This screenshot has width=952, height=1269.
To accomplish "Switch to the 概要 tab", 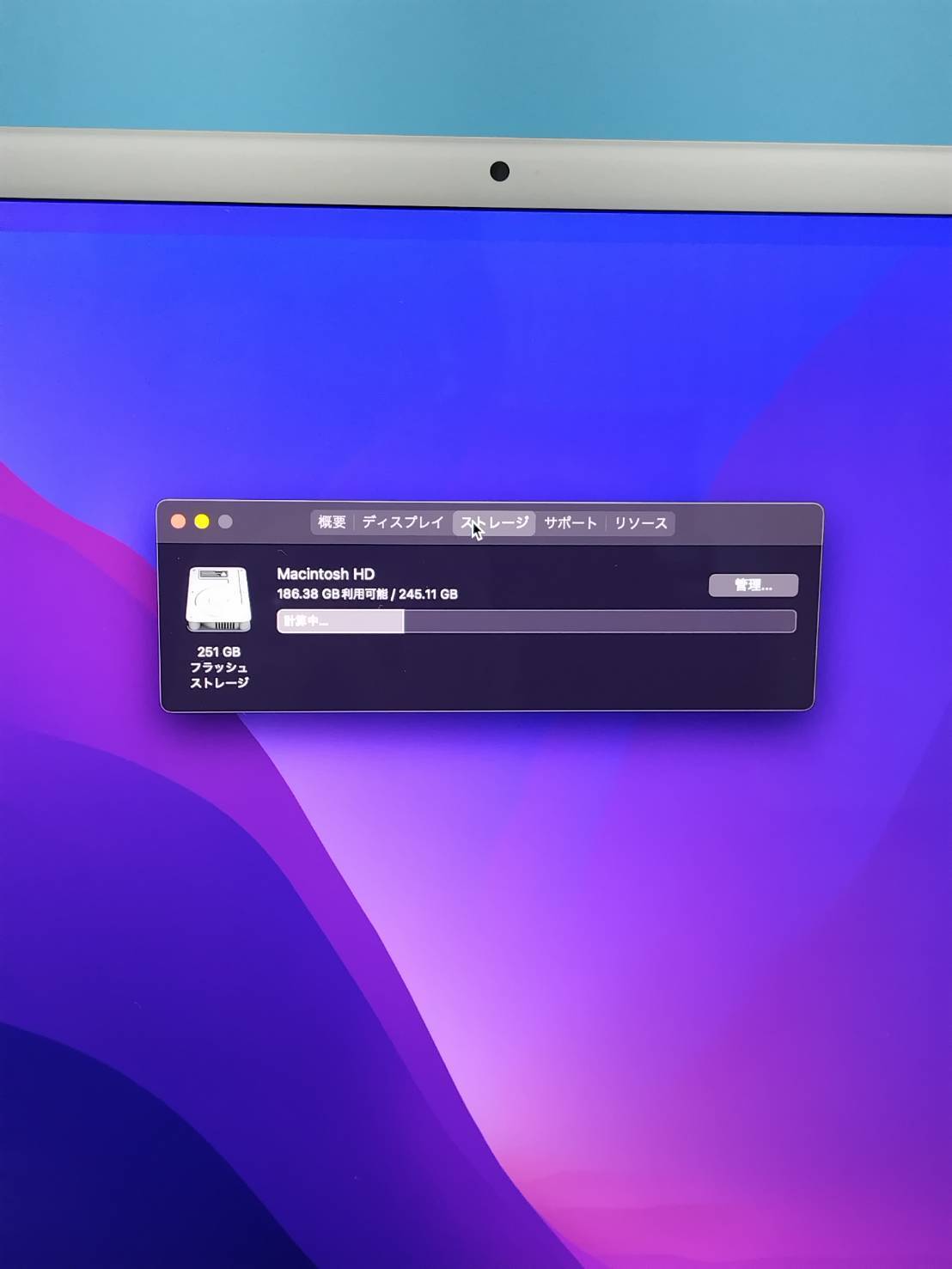I will click(x=332, y=522).
